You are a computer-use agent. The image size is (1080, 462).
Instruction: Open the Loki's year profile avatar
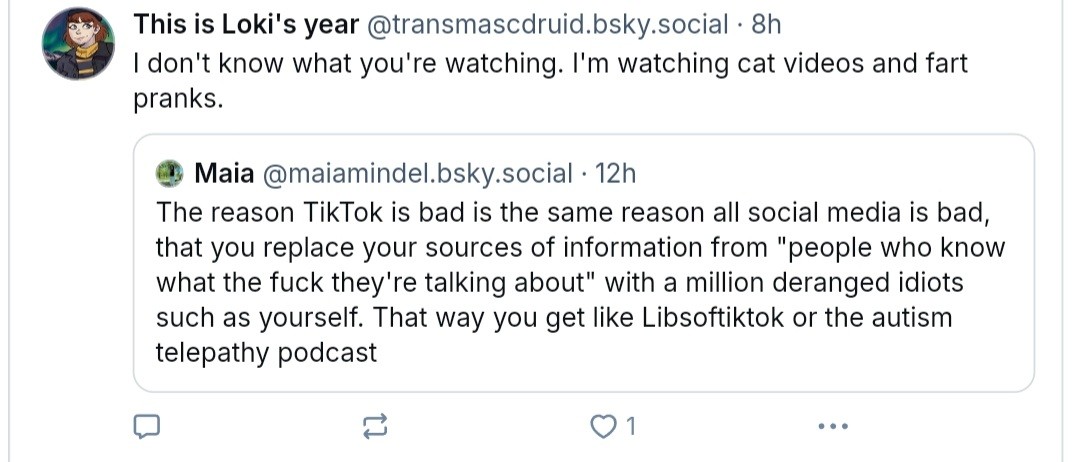click(x=78, y=43)
